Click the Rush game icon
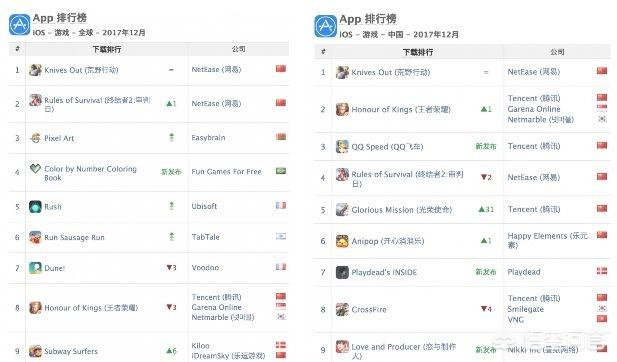Screen dimensions: 617x362 click(35, 207)
